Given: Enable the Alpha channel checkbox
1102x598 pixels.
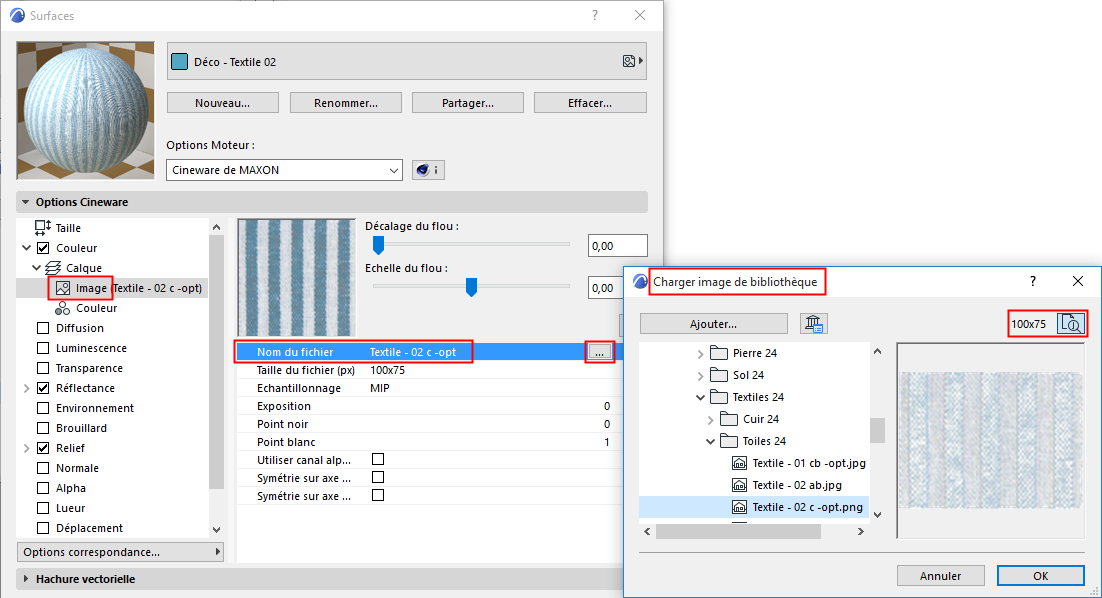Looking at the screenshot, I should pos(43,488).
